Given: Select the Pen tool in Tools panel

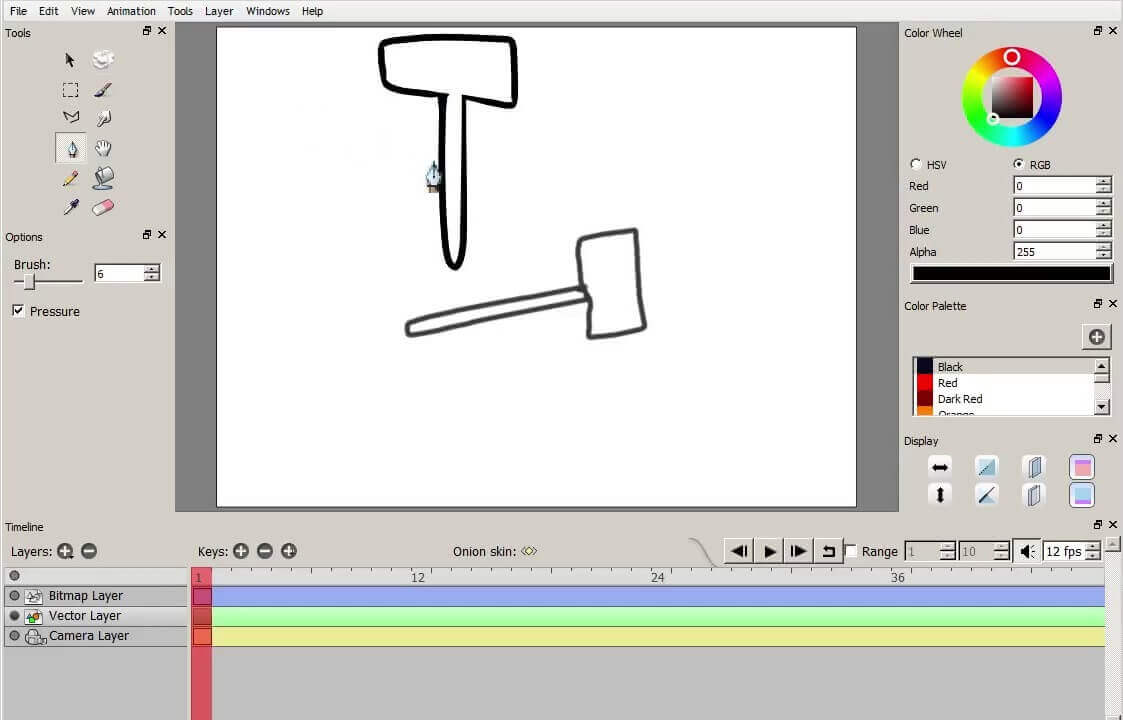Looking at the screenshot, I should [x=72, y=148].
